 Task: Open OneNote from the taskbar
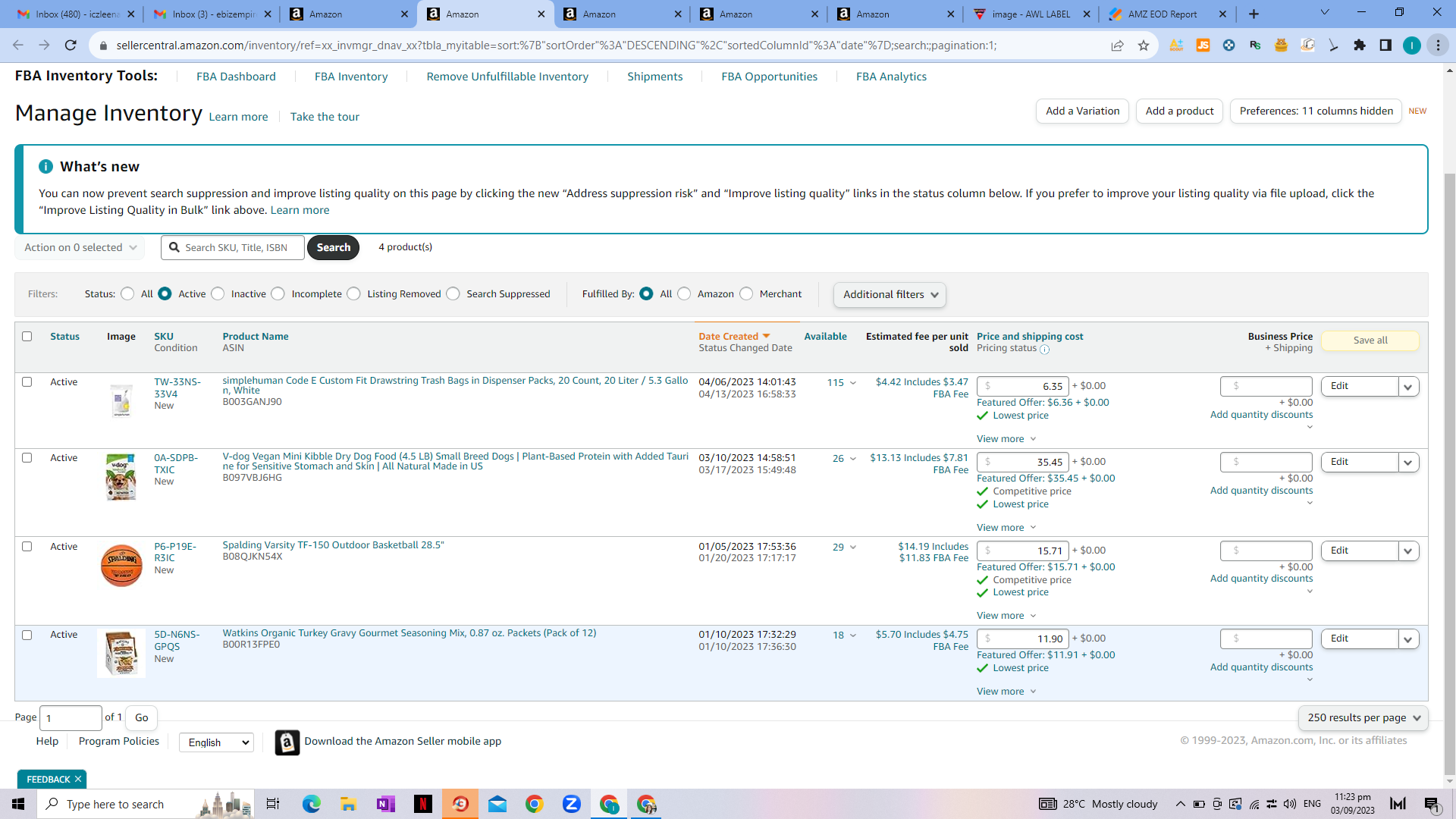point(385,804)
